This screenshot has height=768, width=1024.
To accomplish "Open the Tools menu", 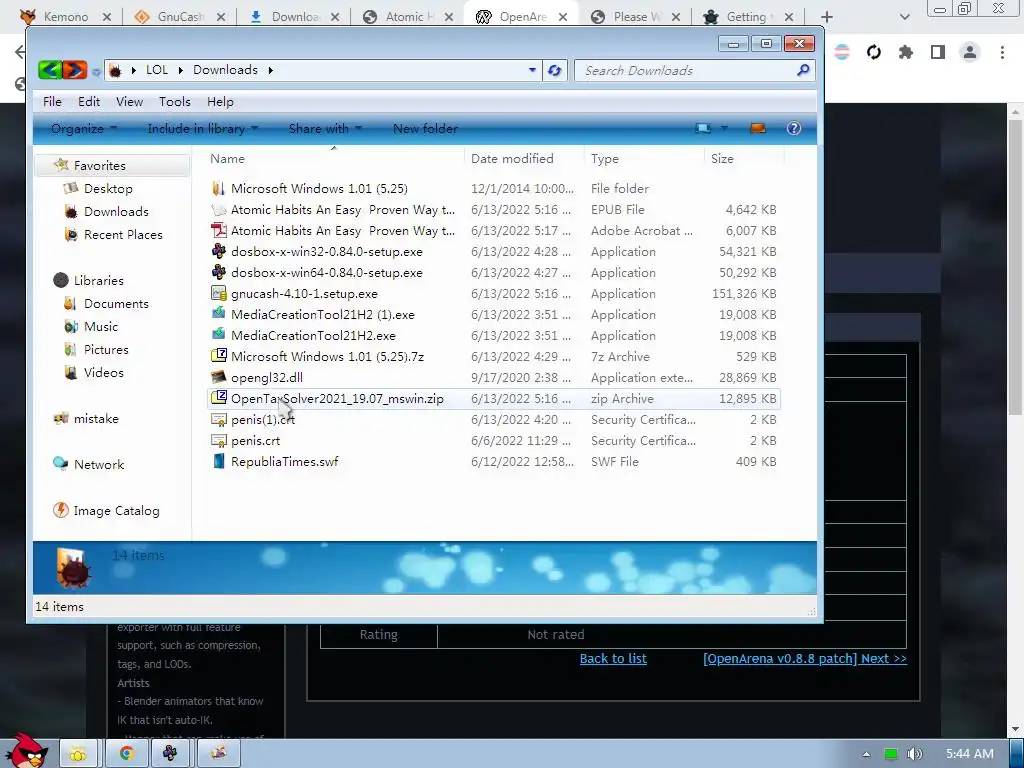I will coord(175,101).
